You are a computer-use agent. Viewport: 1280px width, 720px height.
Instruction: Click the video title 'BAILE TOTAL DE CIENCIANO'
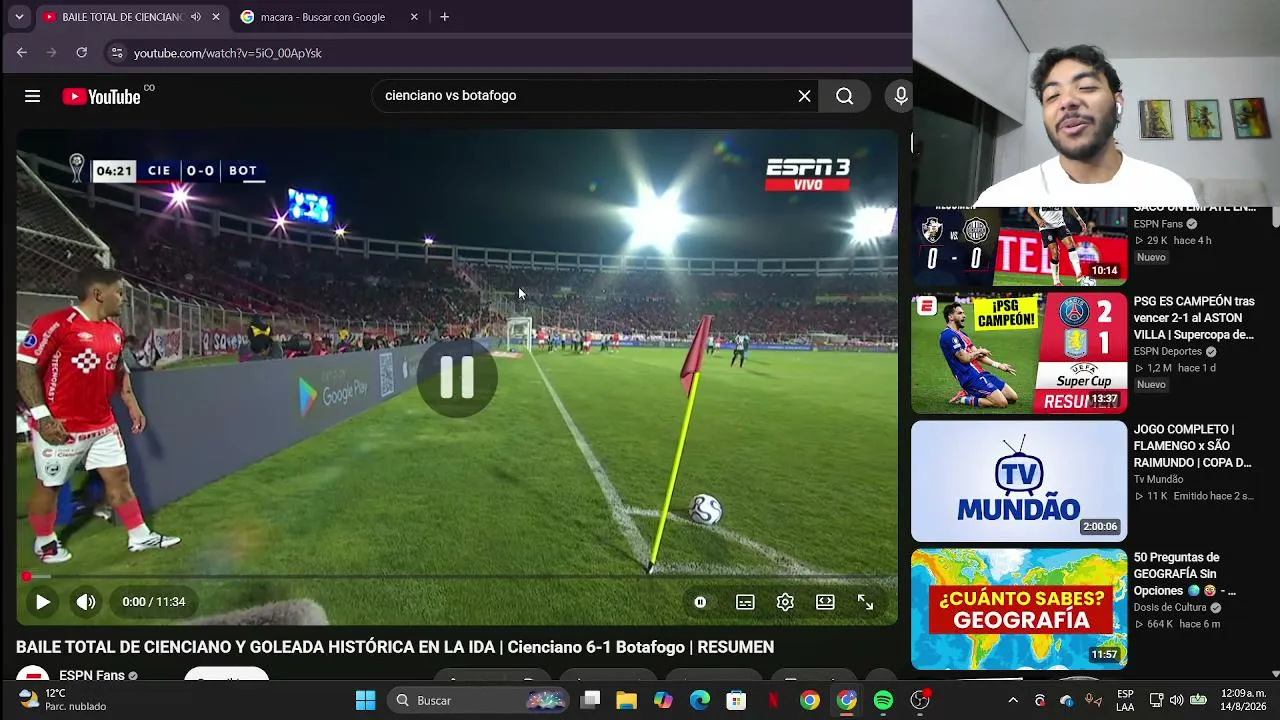395,647
